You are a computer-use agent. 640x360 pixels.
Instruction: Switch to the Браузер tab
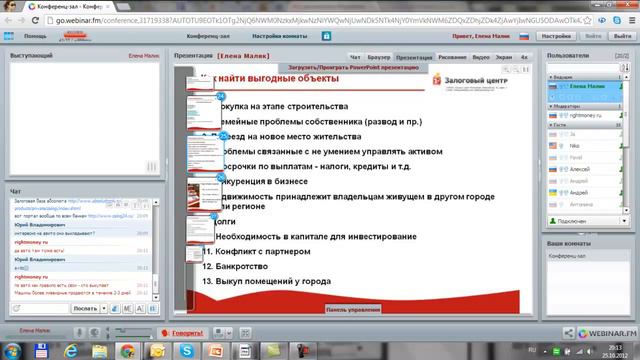point(378,57)
